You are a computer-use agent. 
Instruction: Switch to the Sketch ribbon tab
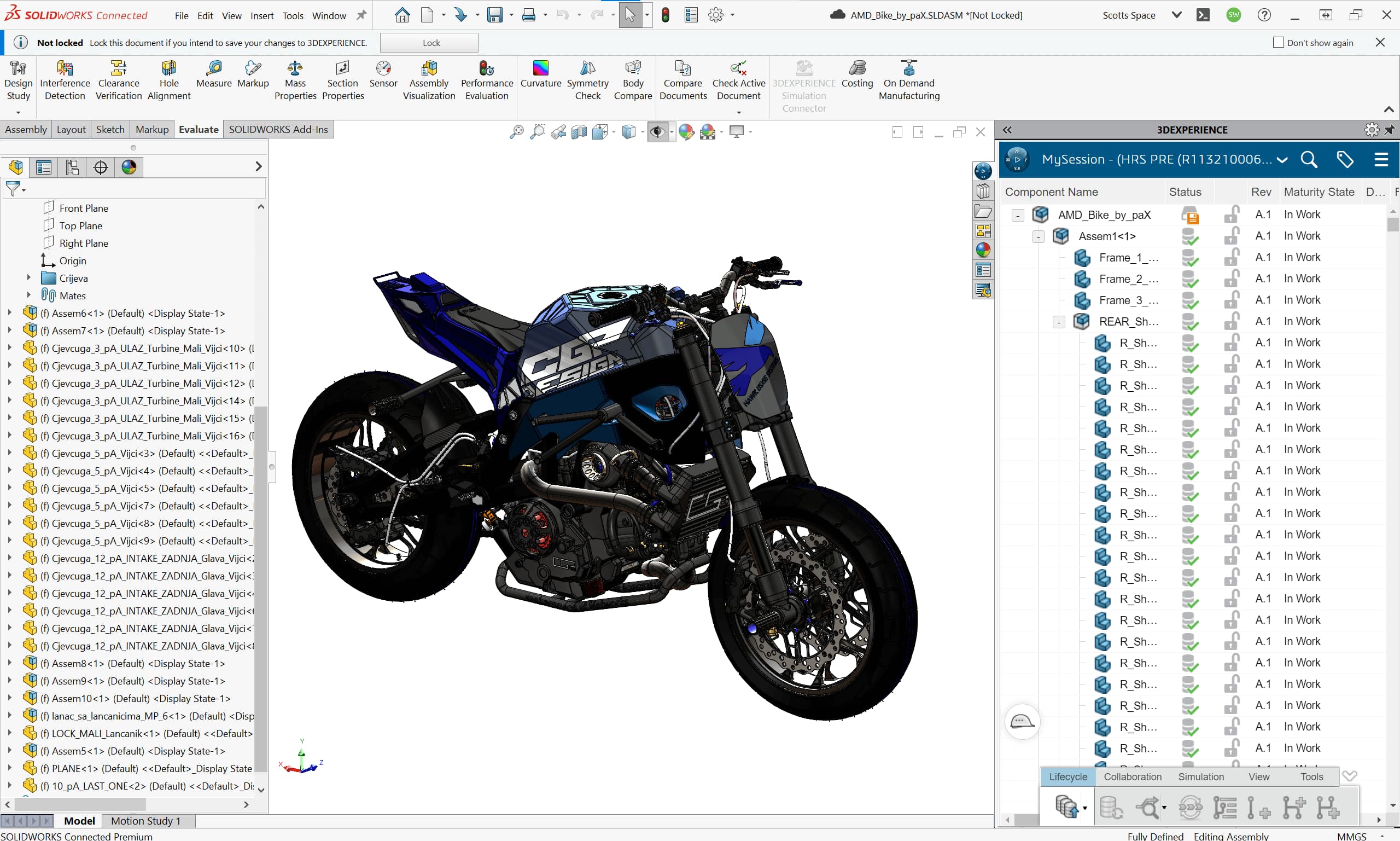[110, 129]
